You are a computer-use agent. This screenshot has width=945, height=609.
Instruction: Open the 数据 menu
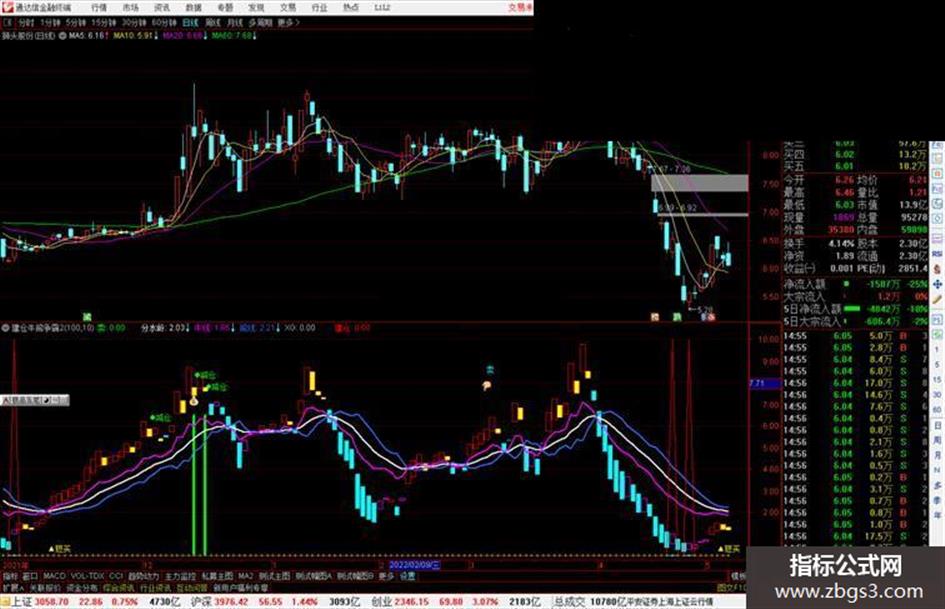tap(193, 7)
